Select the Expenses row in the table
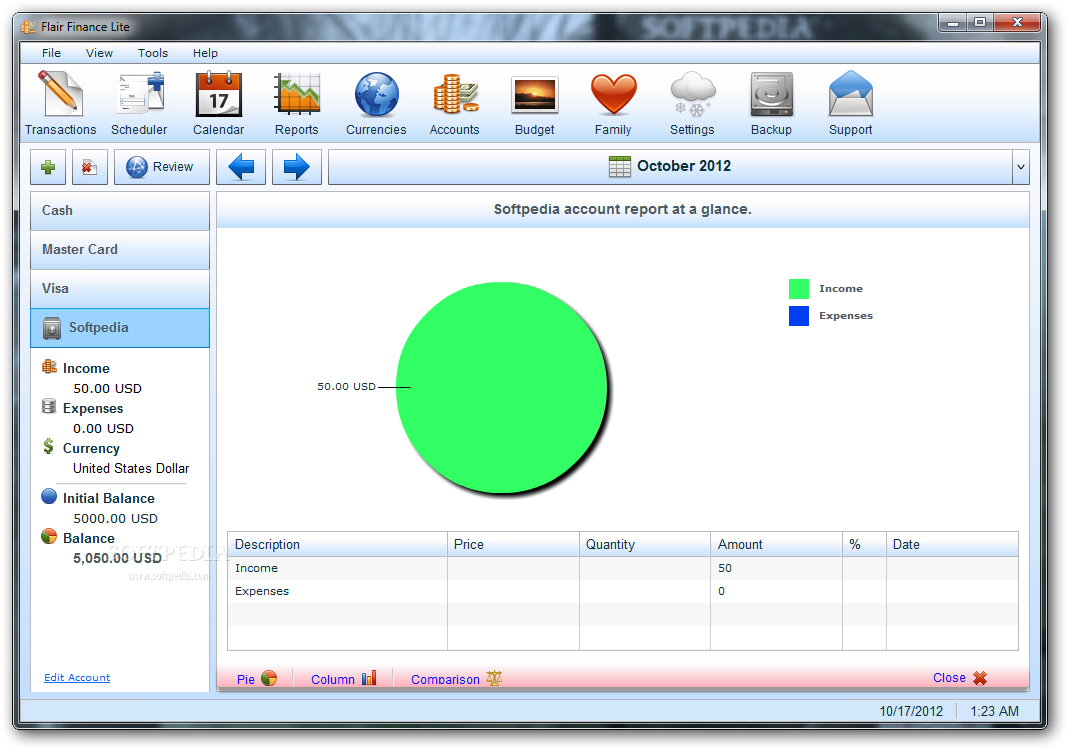Image resolution: width=1068 pixels, height=750 pixels. pyautogui.click(x=623, y=591)
